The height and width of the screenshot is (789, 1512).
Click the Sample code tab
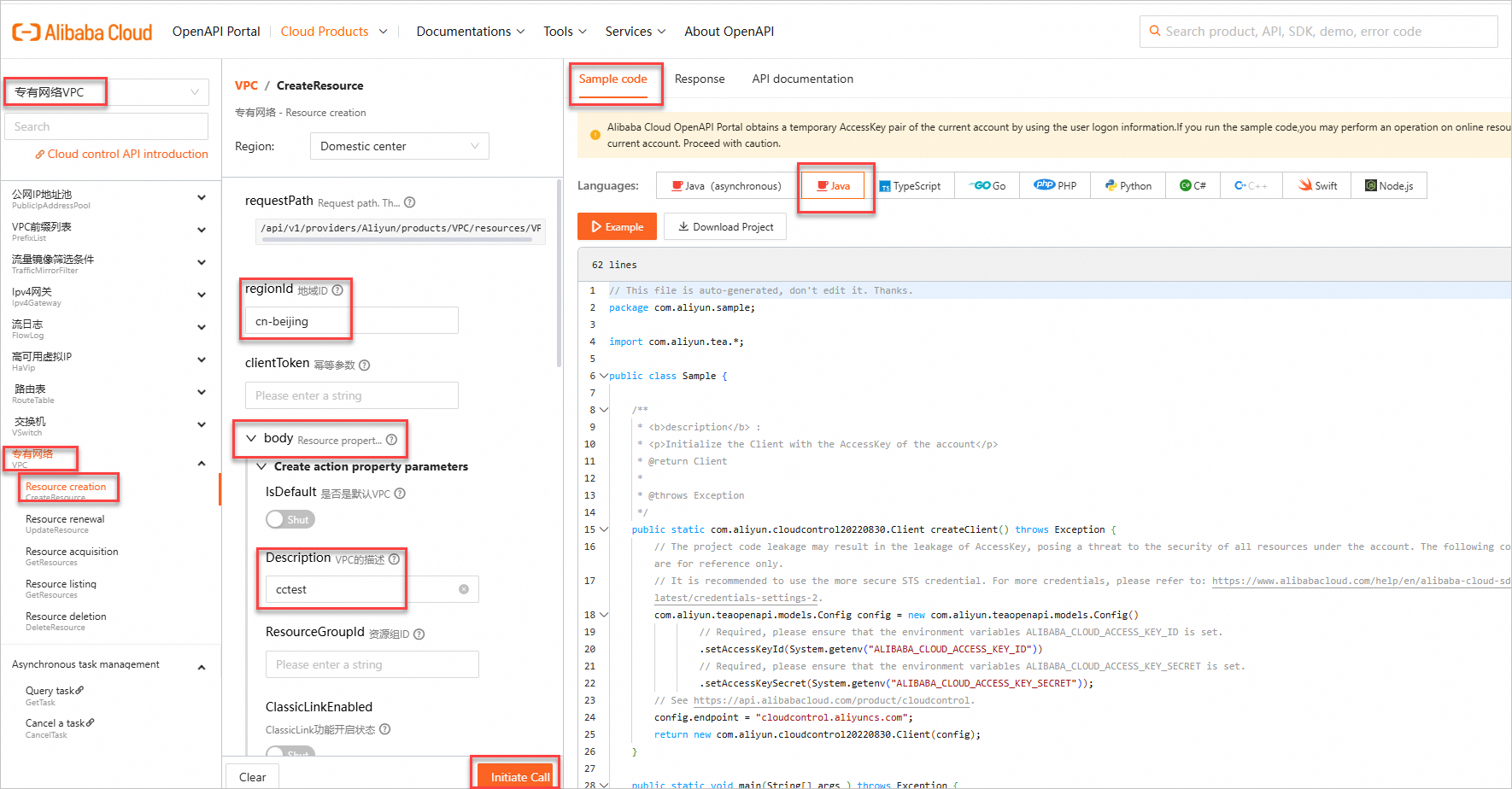[613, 79]
